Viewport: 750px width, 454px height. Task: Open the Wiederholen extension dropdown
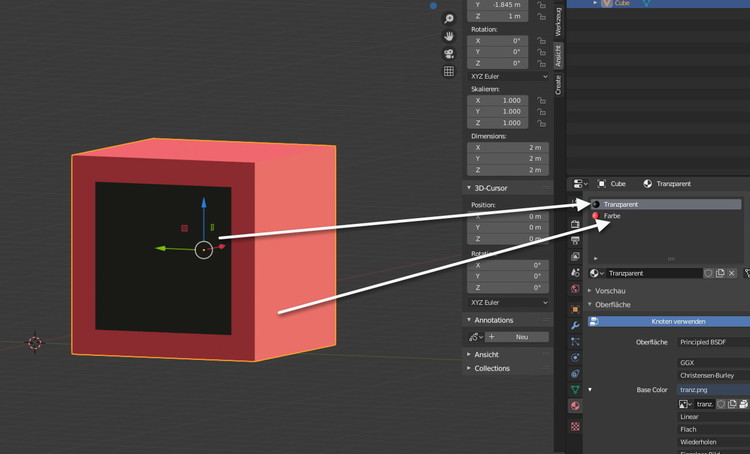coord(713,442)
